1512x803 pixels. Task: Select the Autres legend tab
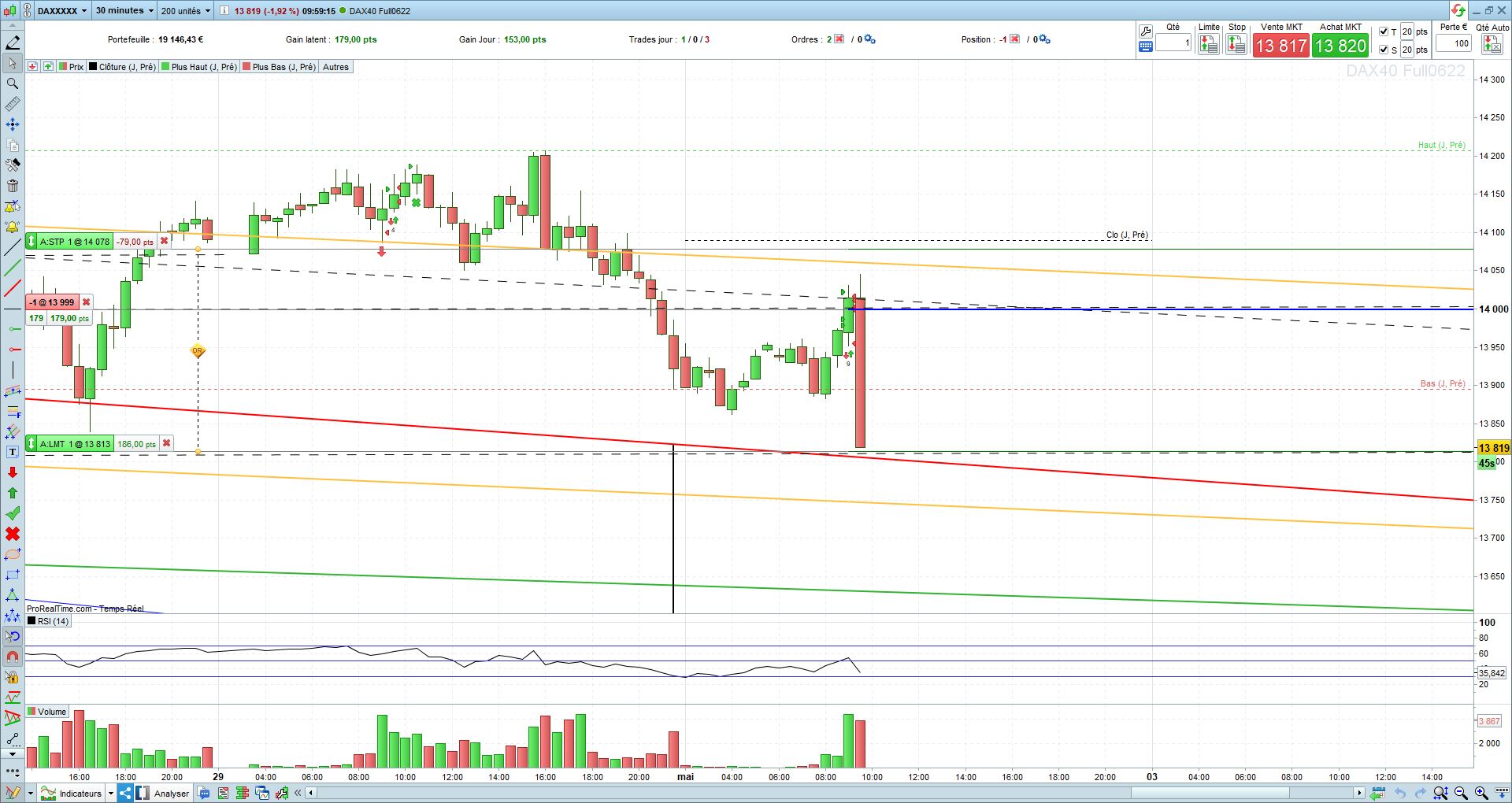pos(335,67)
